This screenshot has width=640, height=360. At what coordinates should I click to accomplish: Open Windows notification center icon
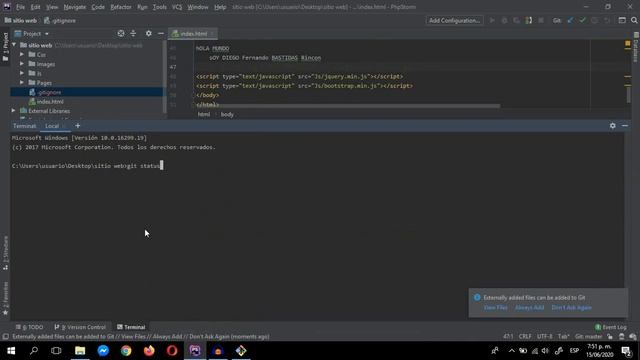click(627, 351)
